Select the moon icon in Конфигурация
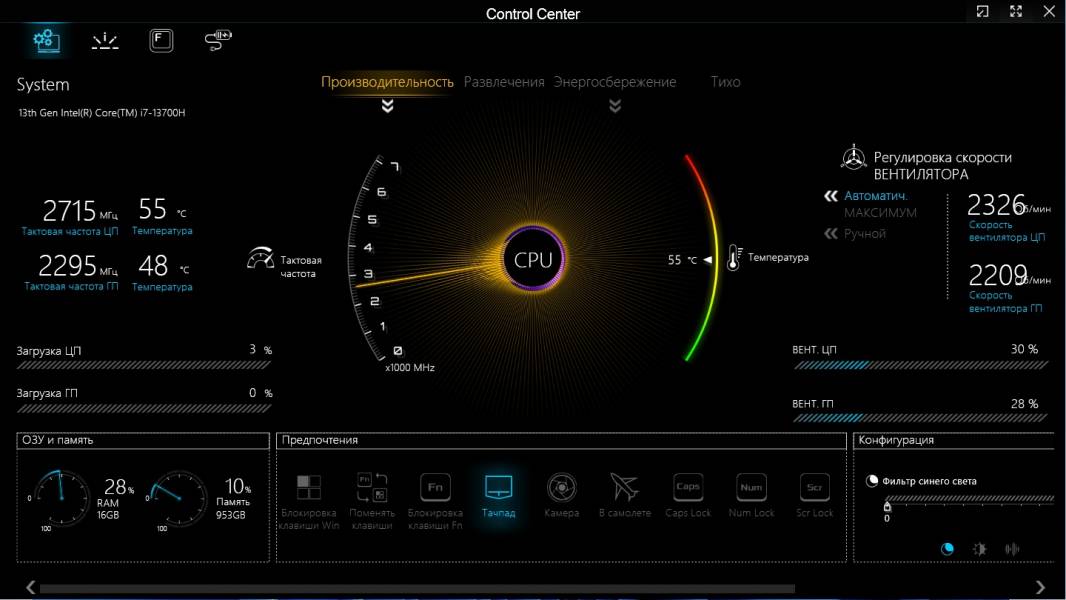Image resolution: width=1066 pixels, height=600 pixels. [x=947, y=549]
